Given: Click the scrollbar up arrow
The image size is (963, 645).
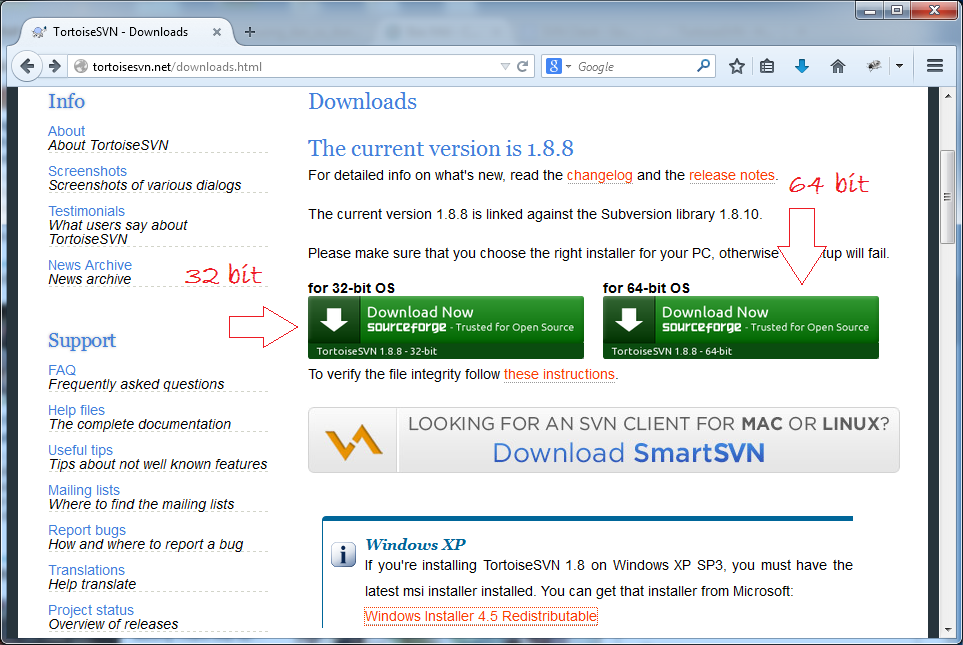Looking at the screenshot, I should (x=946, y=96).
